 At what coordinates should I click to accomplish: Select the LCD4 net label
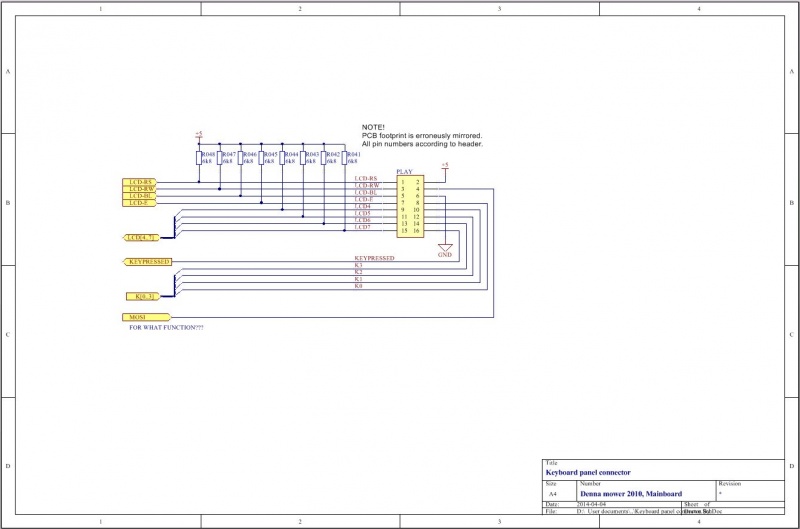point(362,206)
